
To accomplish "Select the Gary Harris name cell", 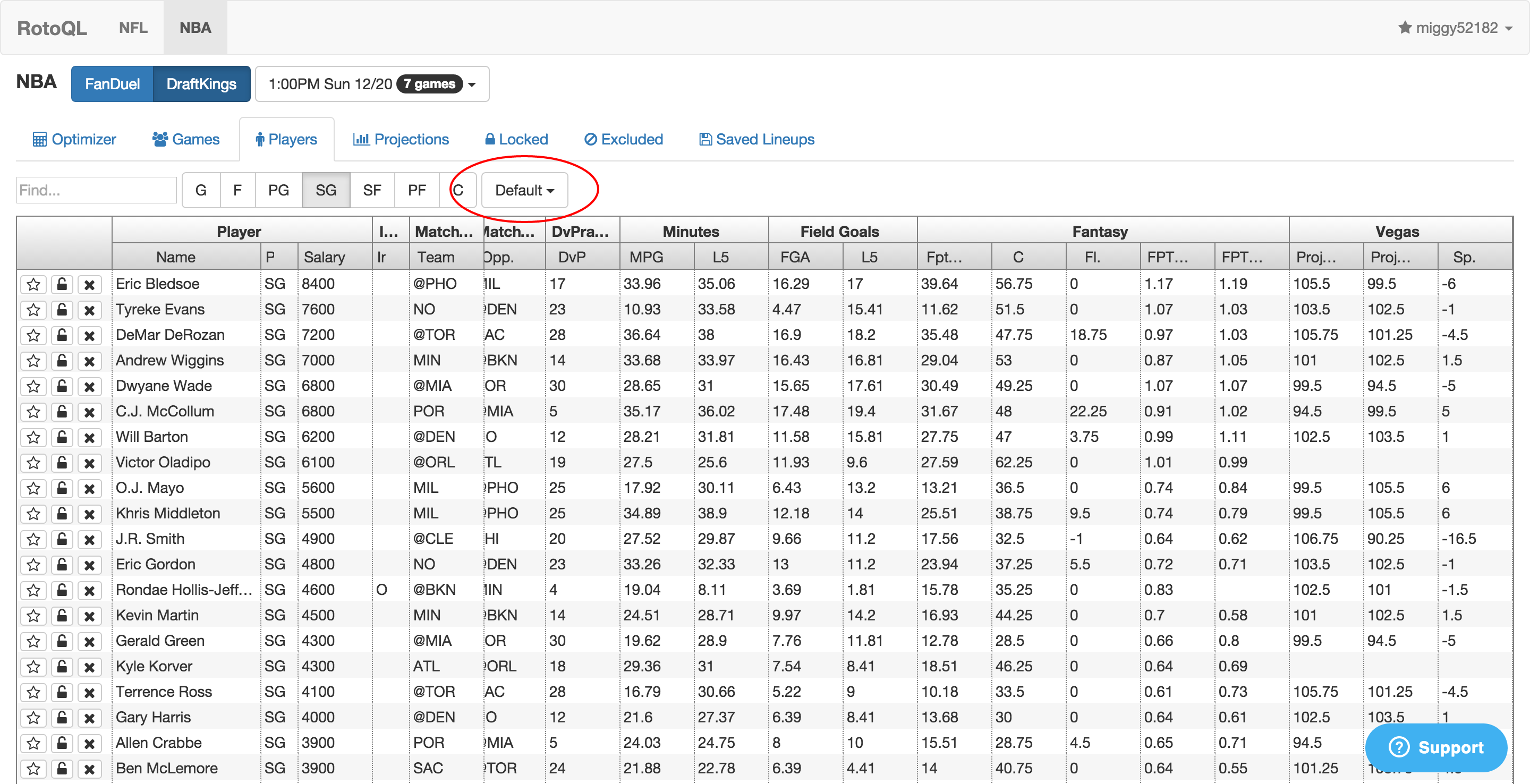I will tap(186, 718).
